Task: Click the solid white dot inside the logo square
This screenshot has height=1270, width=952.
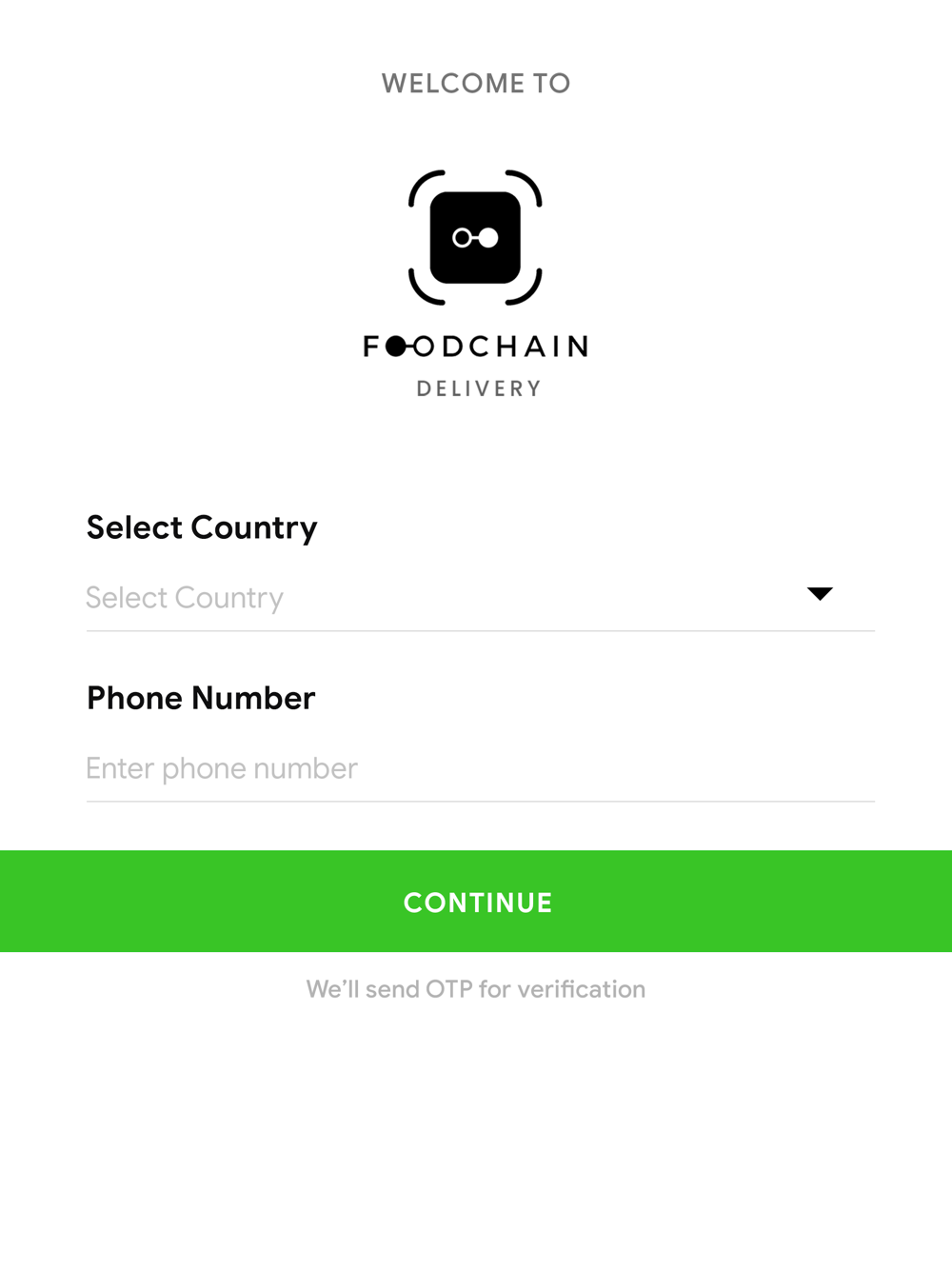Action: click(x=488, y=238)
